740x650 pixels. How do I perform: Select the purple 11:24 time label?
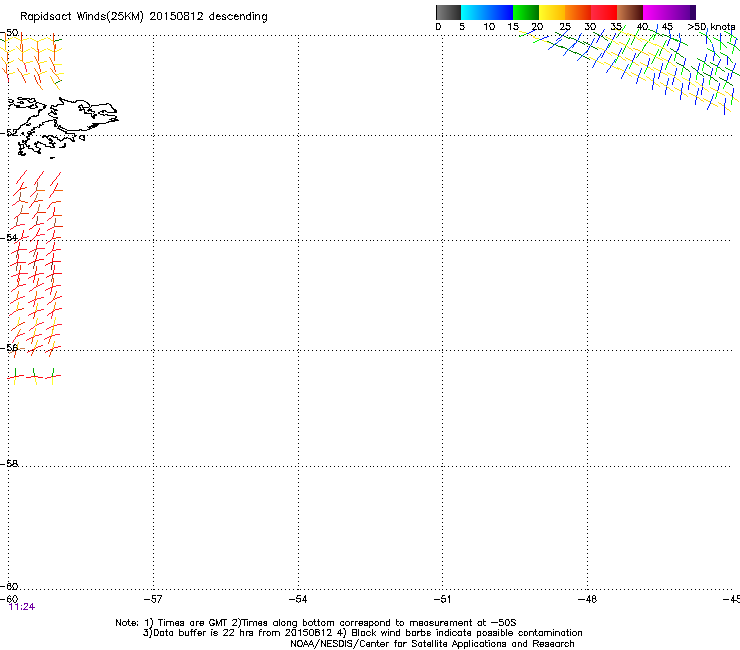[22, 607]
